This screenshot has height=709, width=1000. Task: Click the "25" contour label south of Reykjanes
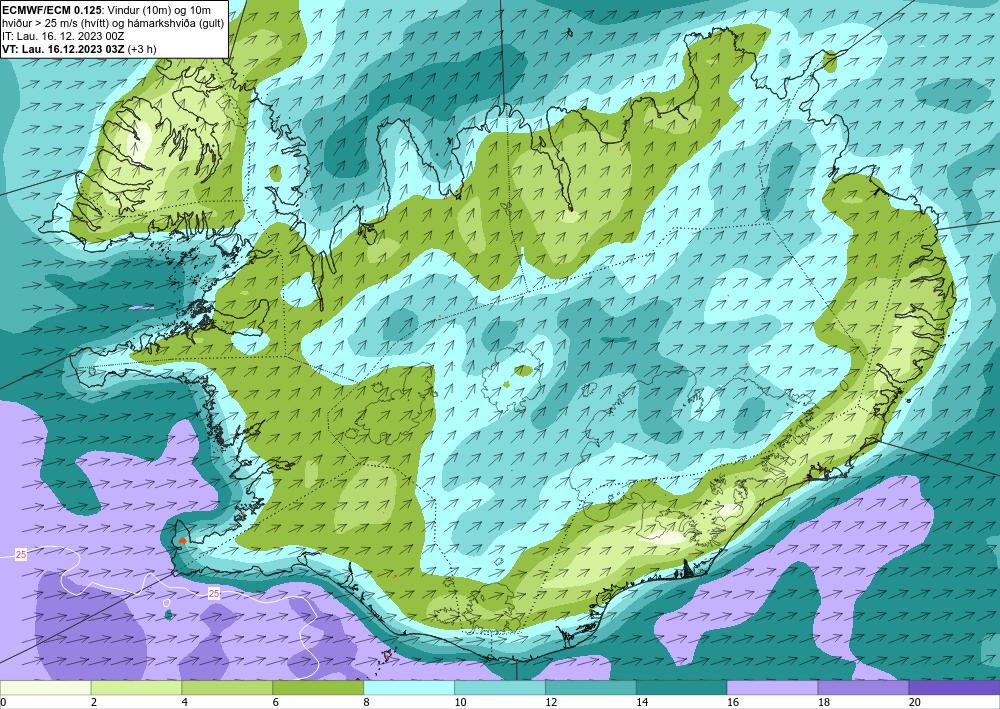tap(214, 594)
